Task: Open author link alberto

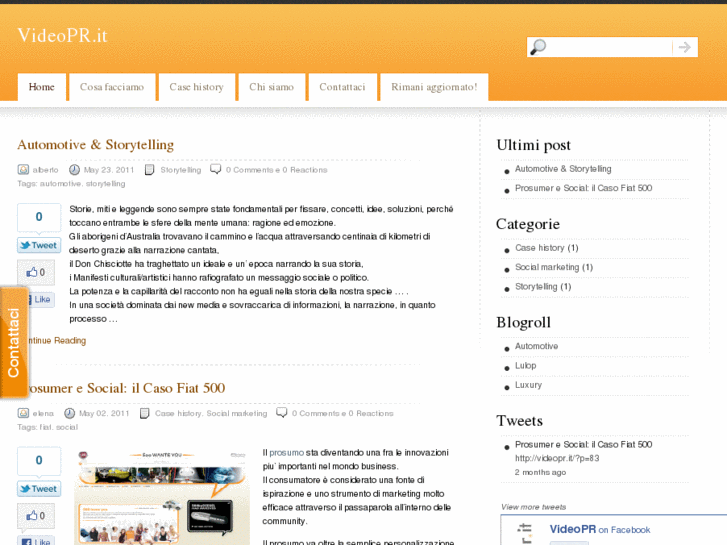Action: click(45, 170)
